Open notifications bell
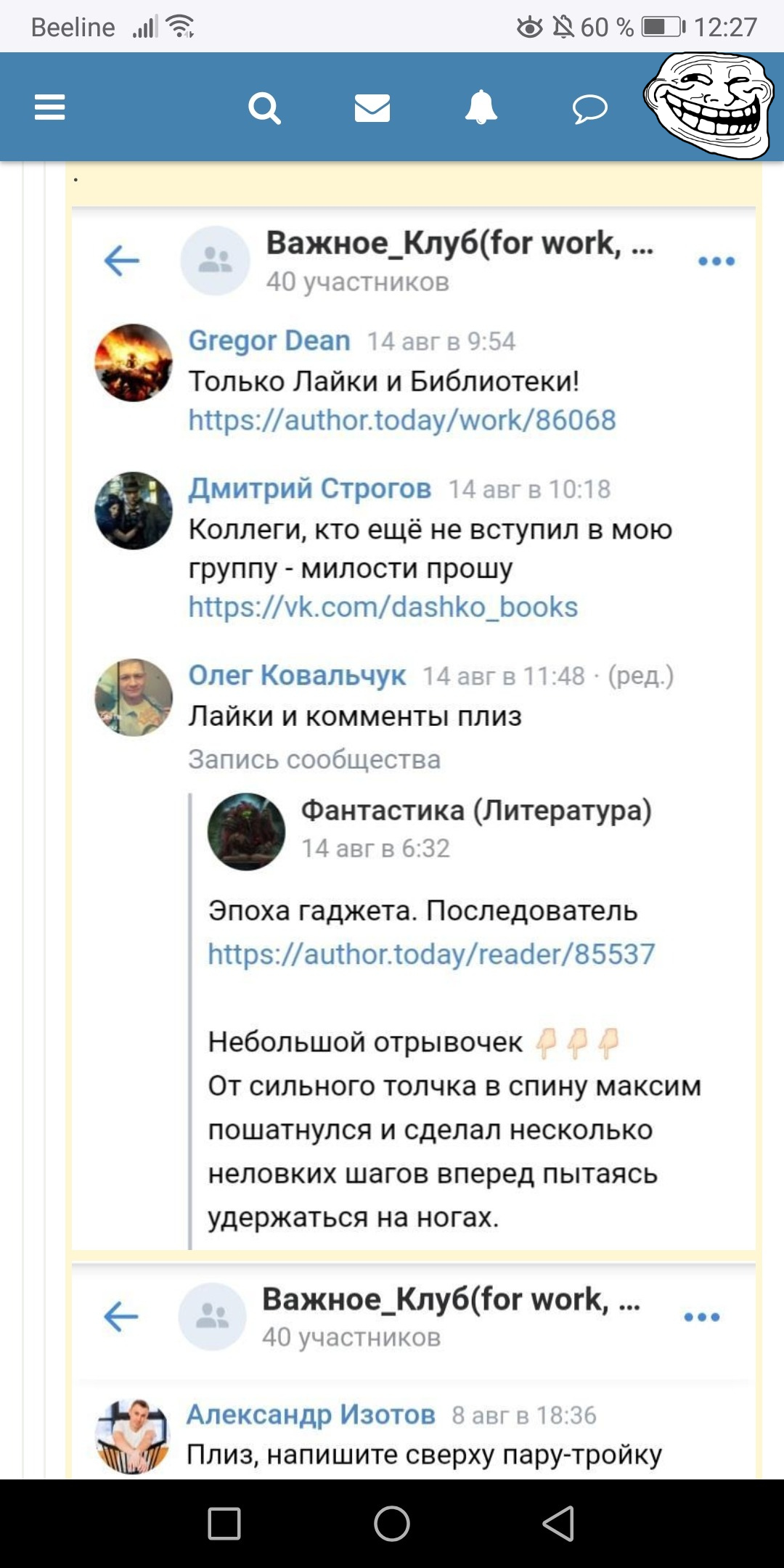This screenshot has height=1568, width=784. [x=481, y=108]
